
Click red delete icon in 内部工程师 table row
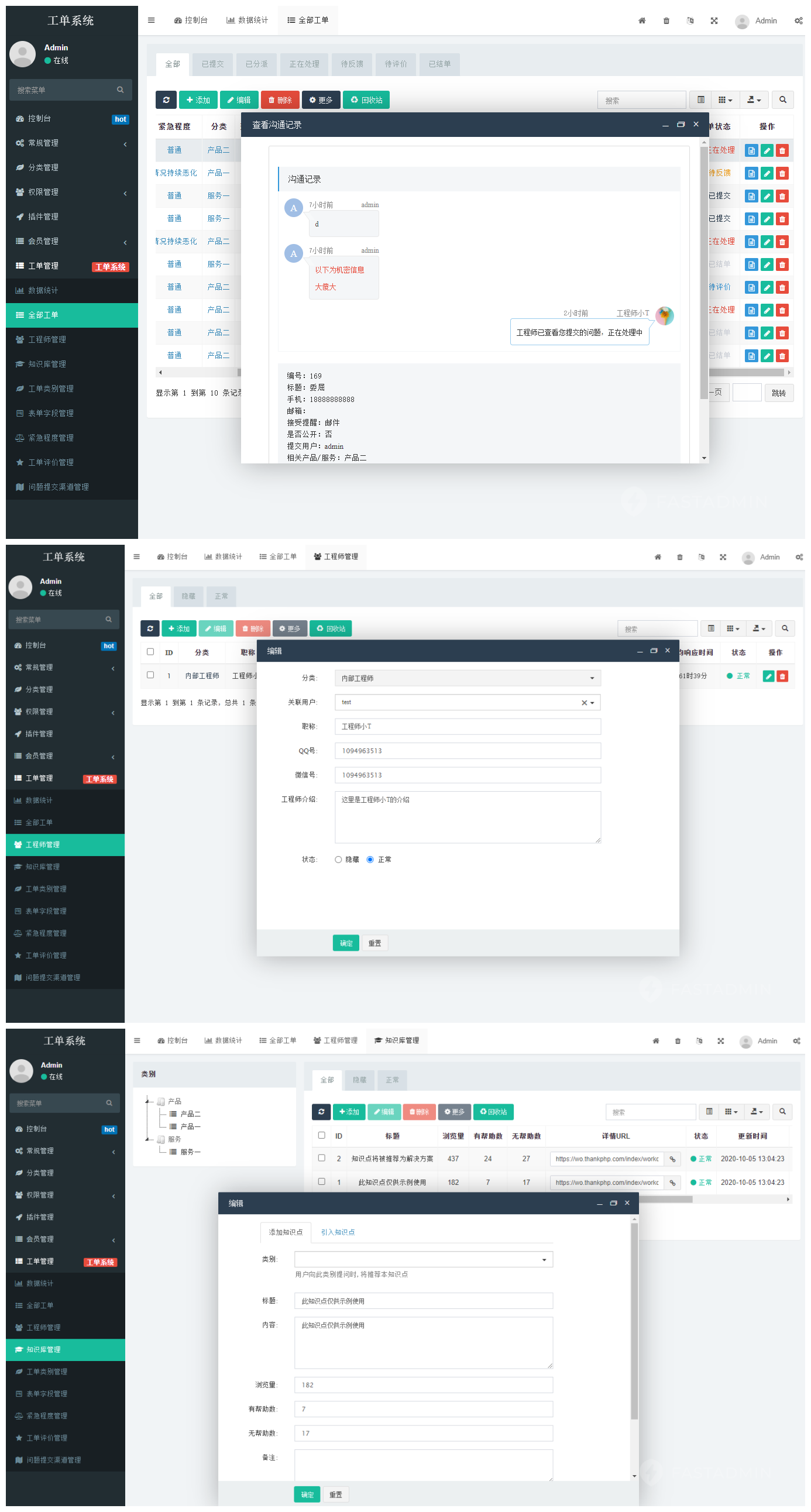tap(782, 676)
